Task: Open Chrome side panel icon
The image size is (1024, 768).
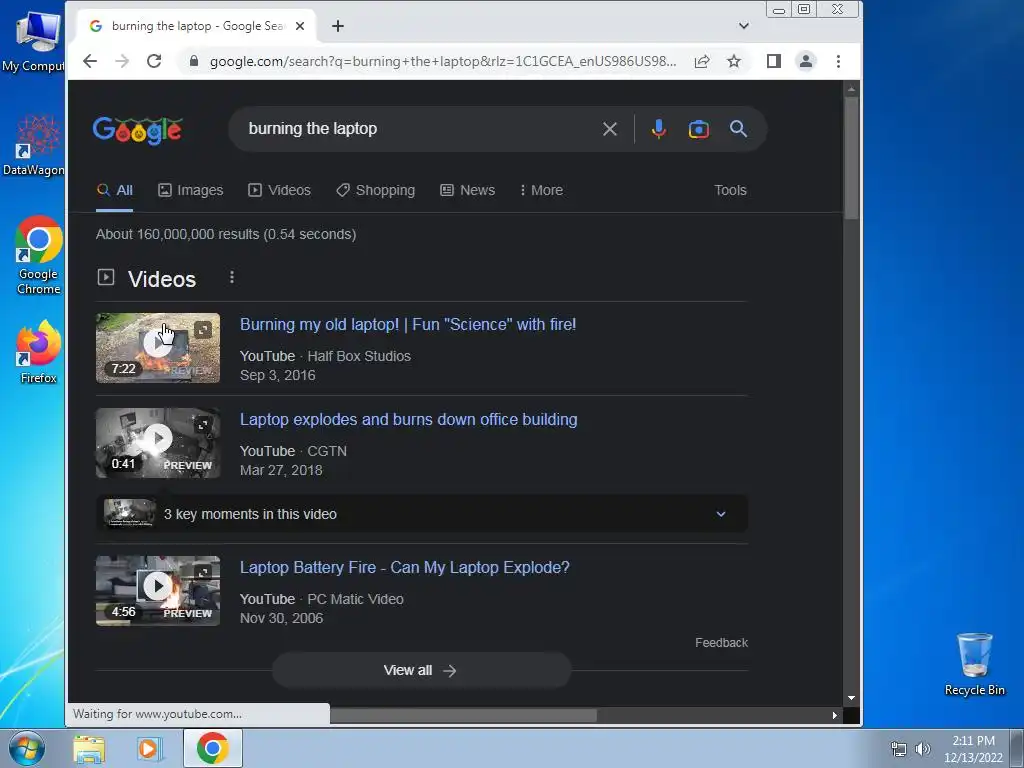Action: 774,61
